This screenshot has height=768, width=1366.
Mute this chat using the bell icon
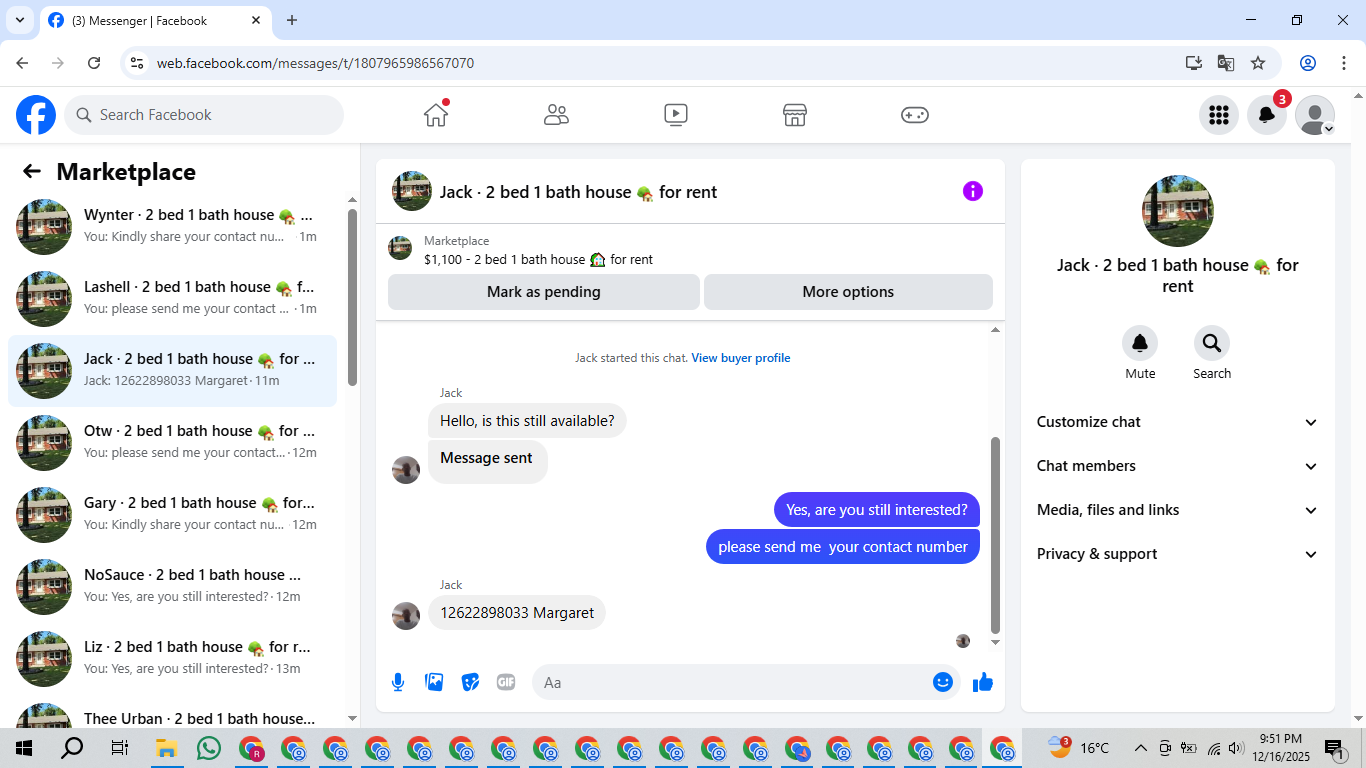click(1140, 343)
